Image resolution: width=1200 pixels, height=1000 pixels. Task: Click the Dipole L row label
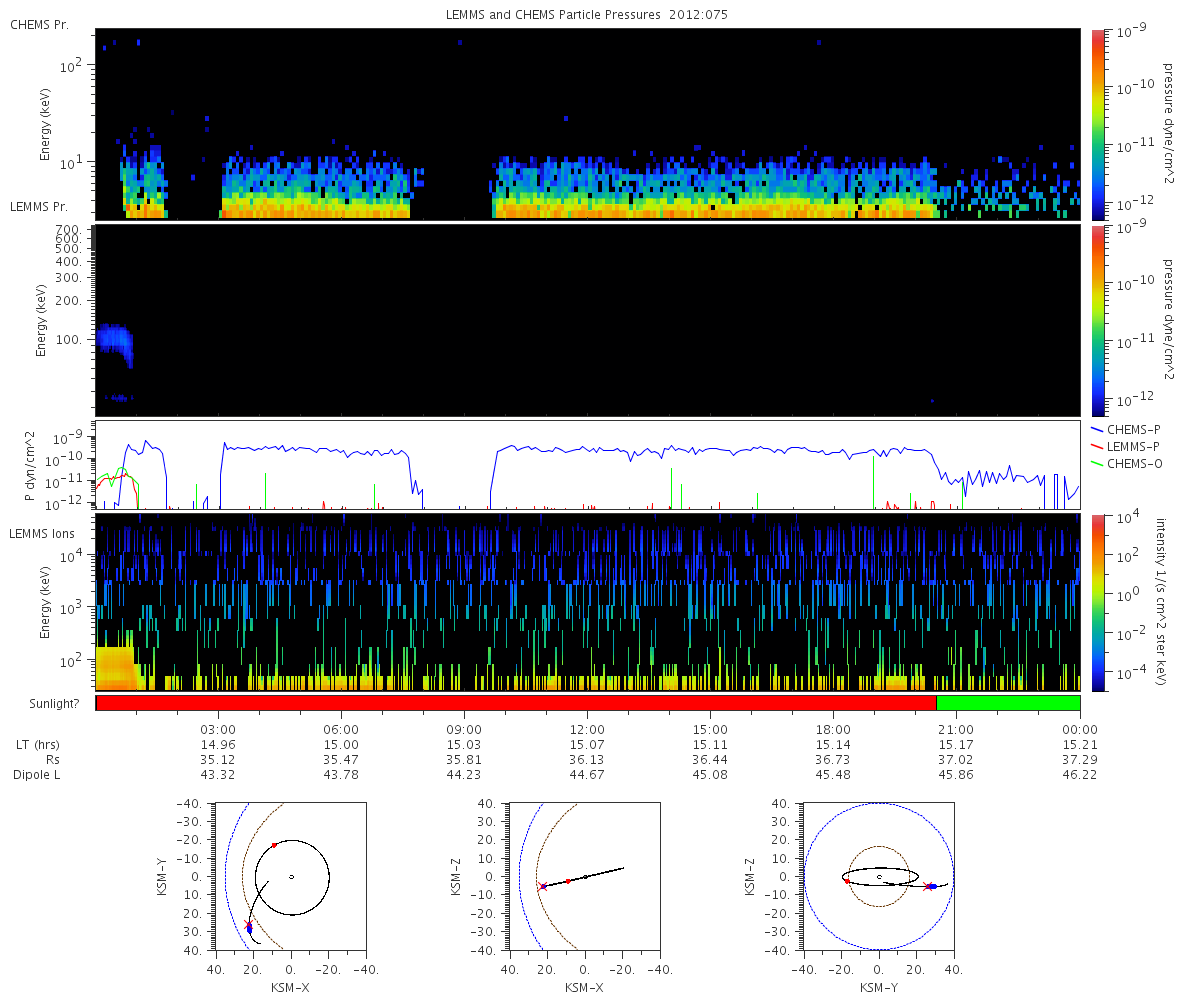[37, 775]
